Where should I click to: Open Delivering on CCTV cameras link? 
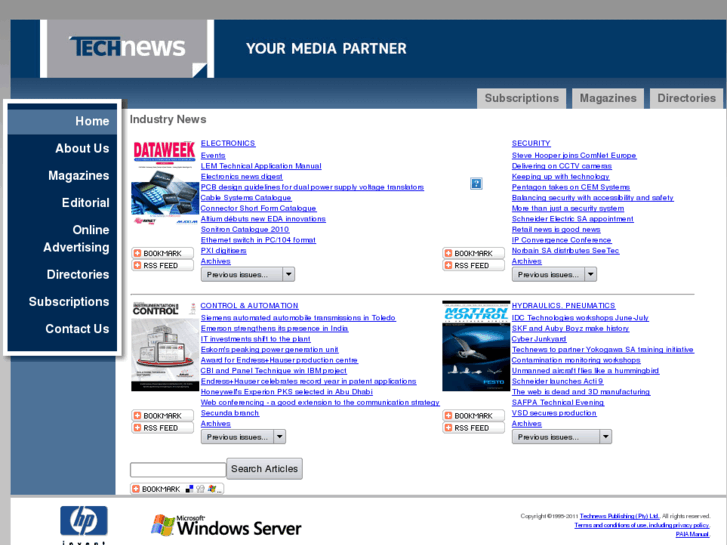pos(561,166)
